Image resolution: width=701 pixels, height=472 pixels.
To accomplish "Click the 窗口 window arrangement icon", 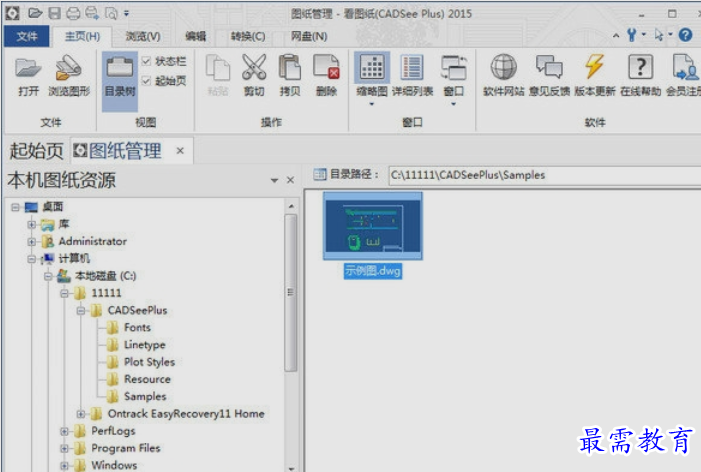I will coord(453,67).
